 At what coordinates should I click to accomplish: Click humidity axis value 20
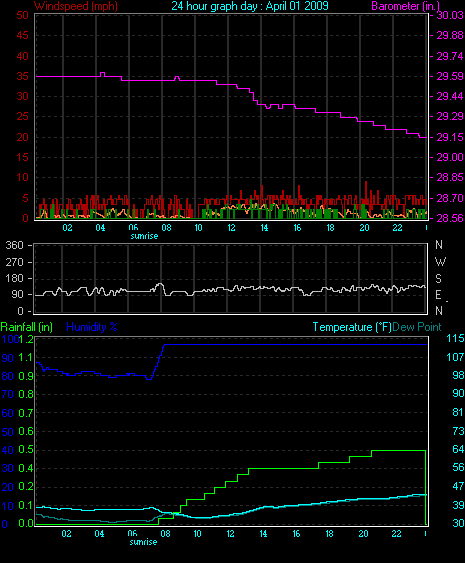click(8, 487)
